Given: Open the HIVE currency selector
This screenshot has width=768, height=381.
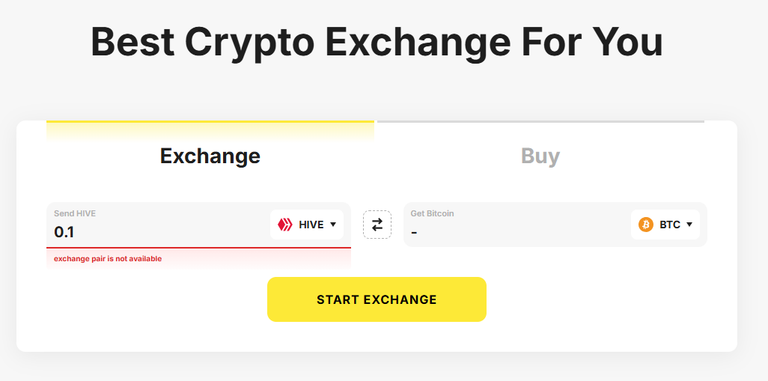Looking at the screenshot, I should [307, 225].
